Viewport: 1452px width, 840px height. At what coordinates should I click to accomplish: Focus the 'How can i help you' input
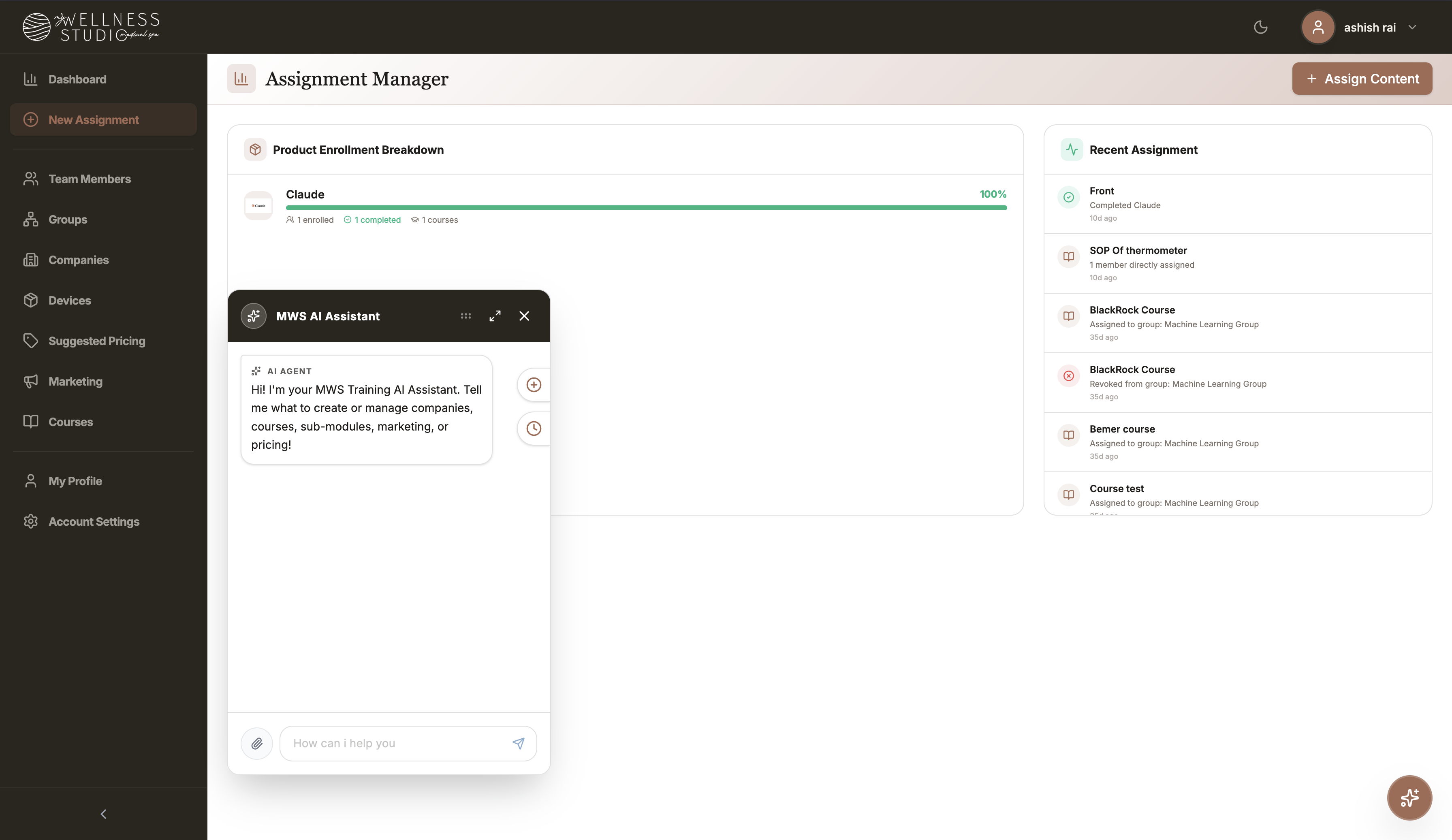[408, 743]
